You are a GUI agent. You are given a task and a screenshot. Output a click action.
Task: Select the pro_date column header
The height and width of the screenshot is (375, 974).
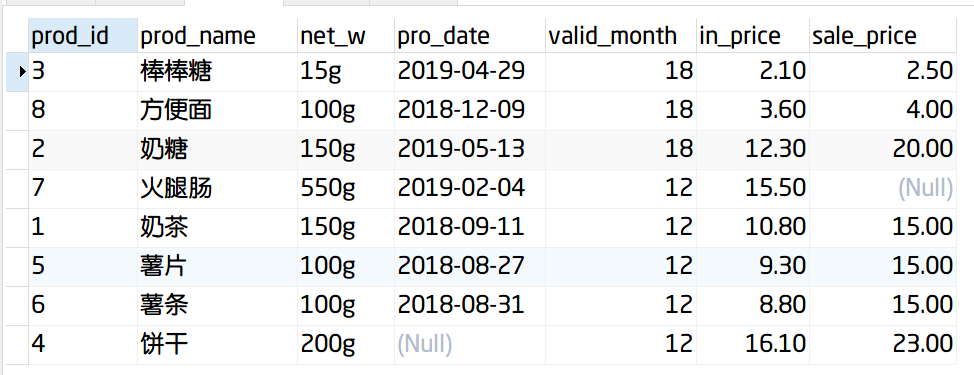[x=469, y=35]
